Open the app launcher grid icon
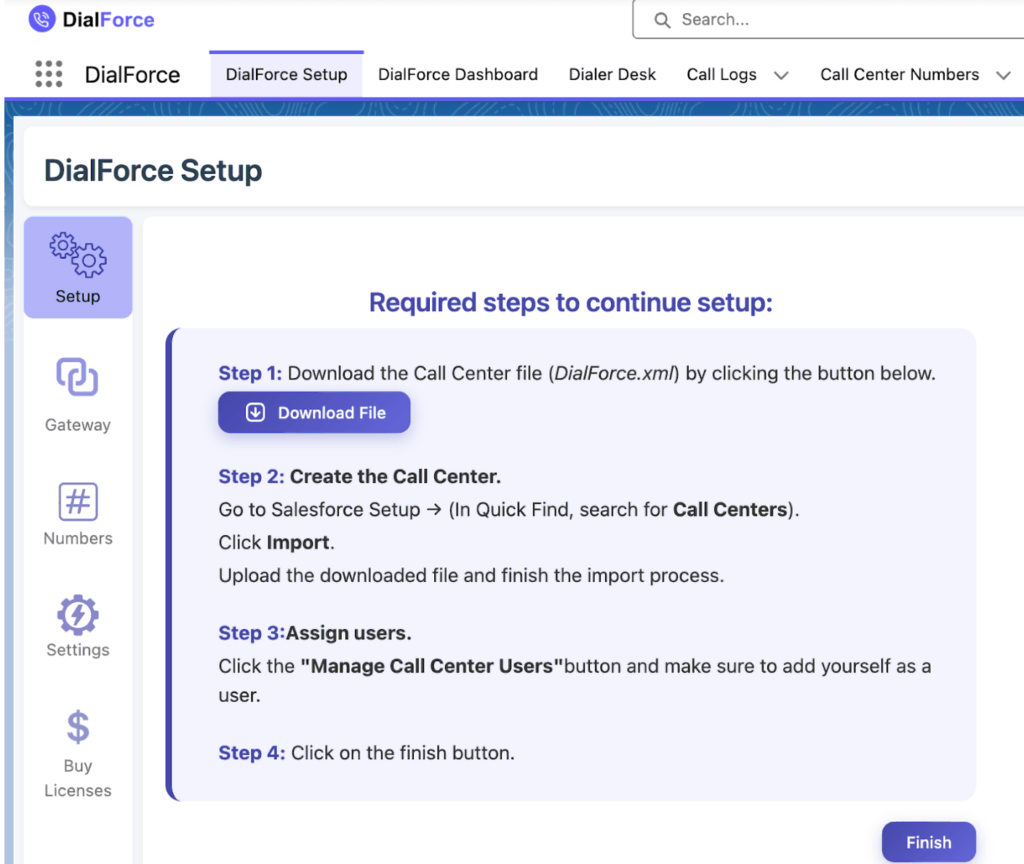Image resolution: width=1024 pixels, height=864 pixels. click(48, 74)
